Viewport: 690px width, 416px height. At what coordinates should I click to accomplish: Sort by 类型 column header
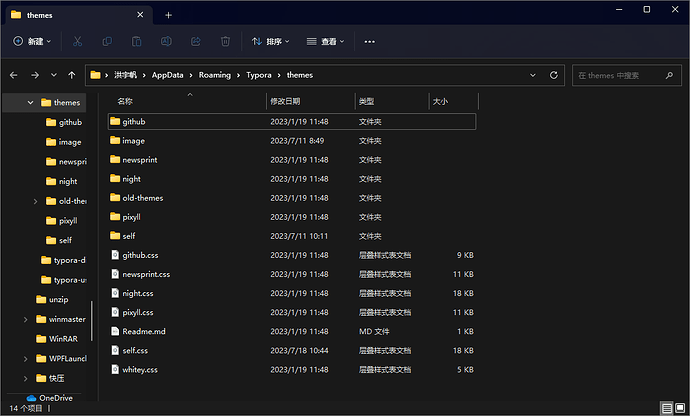point(392,101)
